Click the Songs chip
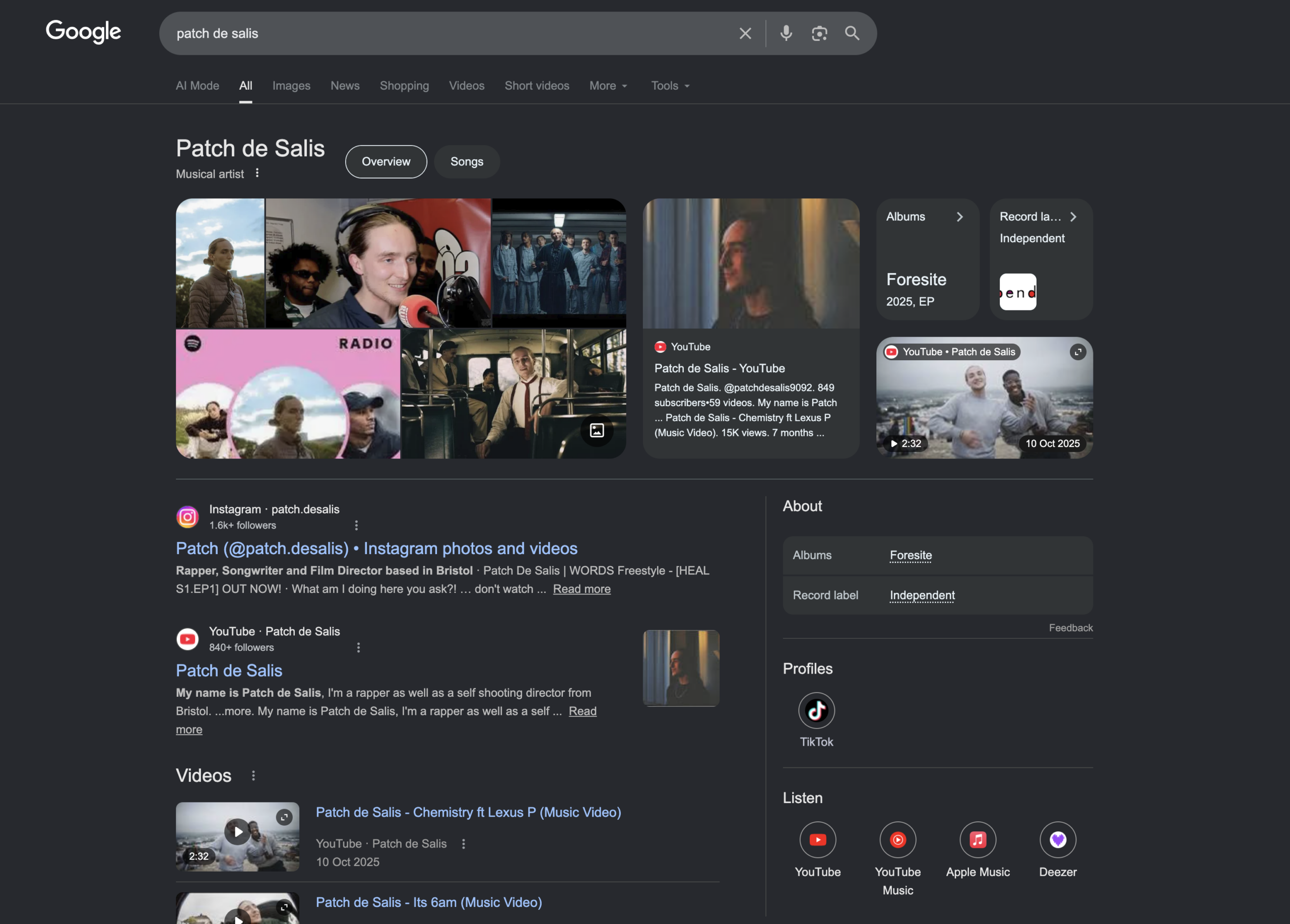Screen dimensions: 1290x924 pos(467,162)
